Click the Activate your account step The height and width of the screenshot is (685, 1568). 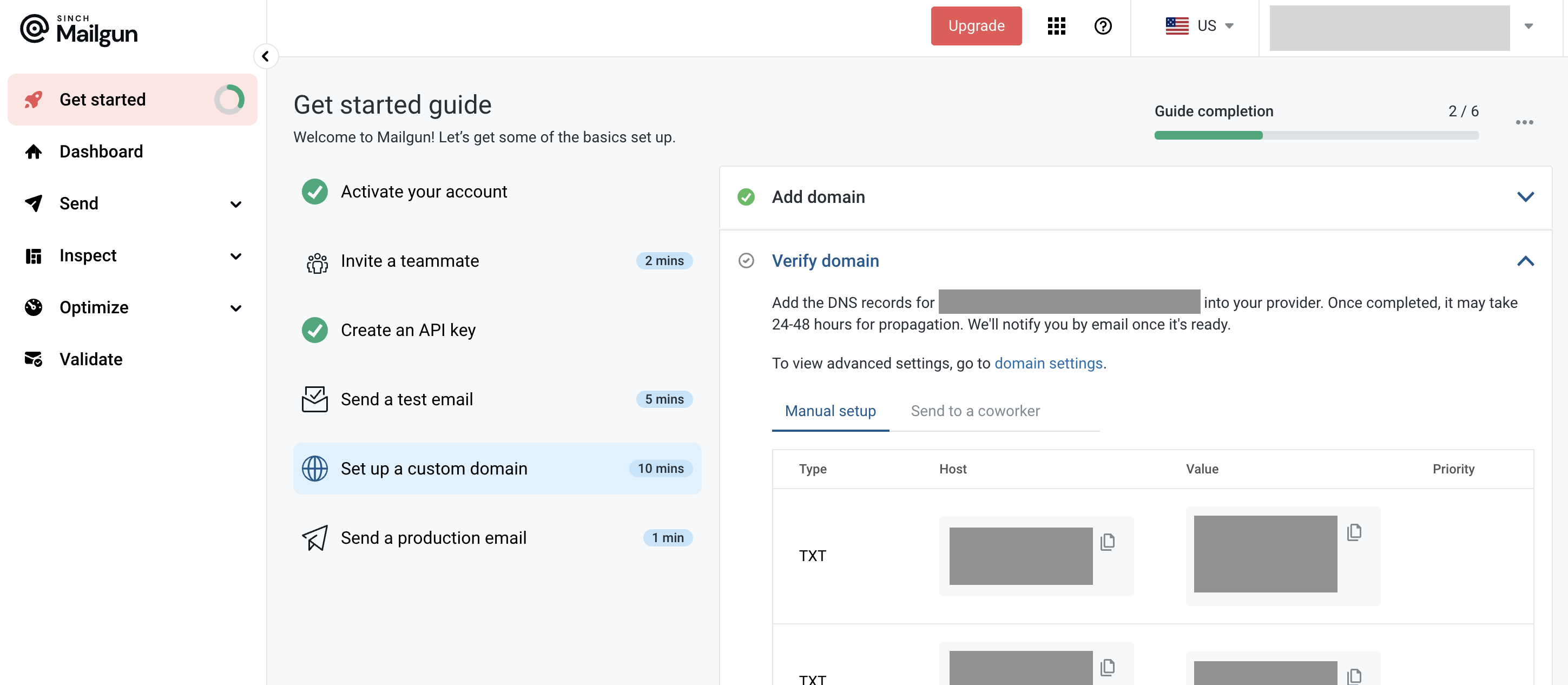pyautogui.click(x=497, y=192)
